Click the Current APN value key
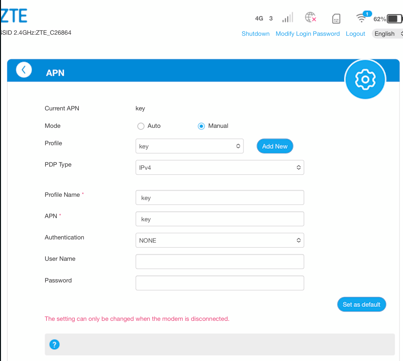Screen dimensions: 403x361 140,108
